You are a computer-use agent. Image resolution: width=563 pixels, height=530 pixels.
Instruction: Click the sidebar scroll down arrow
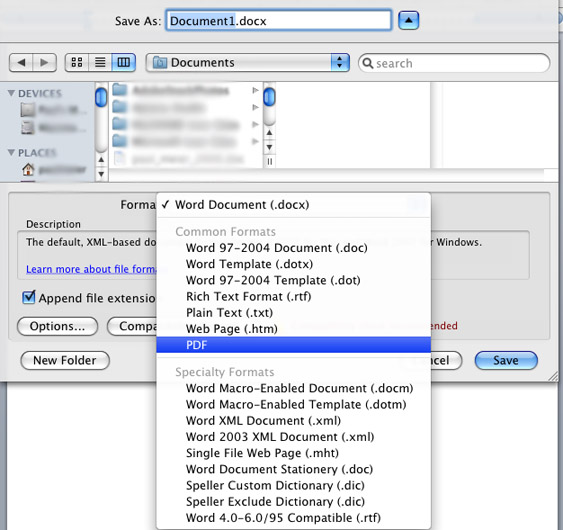(x=101, y=174)
